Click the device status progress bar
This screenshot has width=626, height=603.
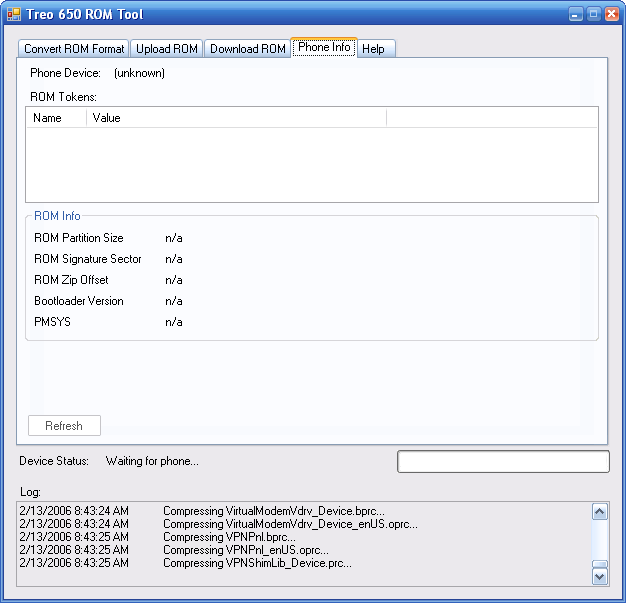503,462
